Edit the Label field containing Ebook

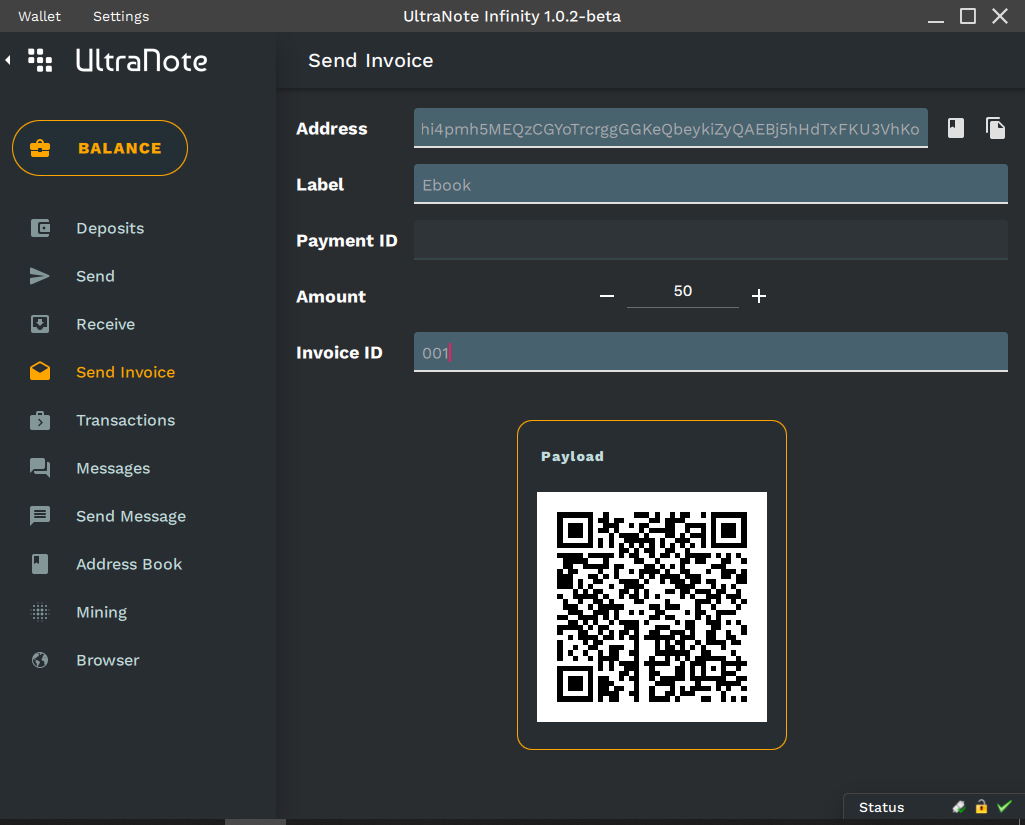coord(711,184)
